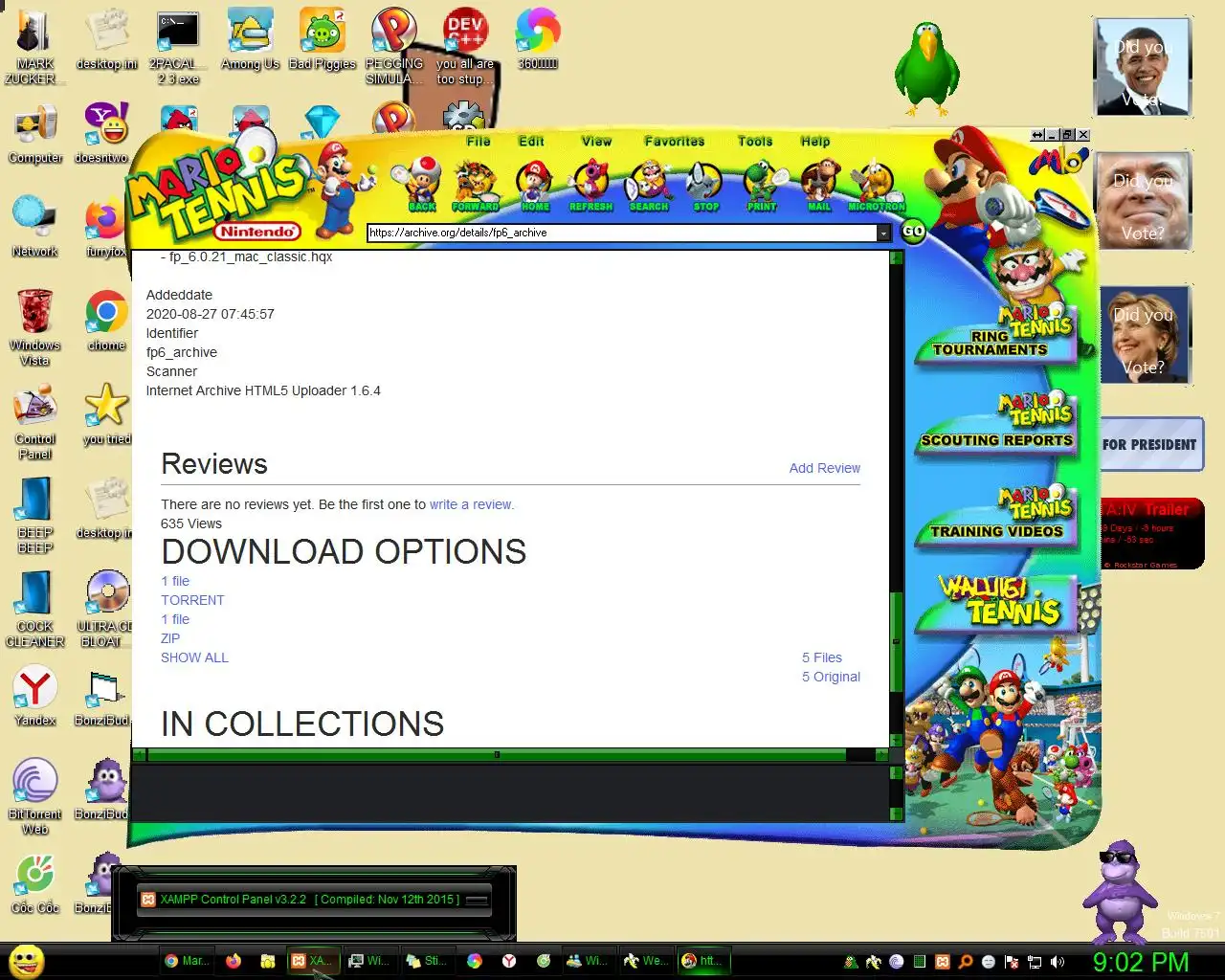1225x980 pixels.
Task: Open Ring Tournaments sidebar banner
Action: pos(995,333)
